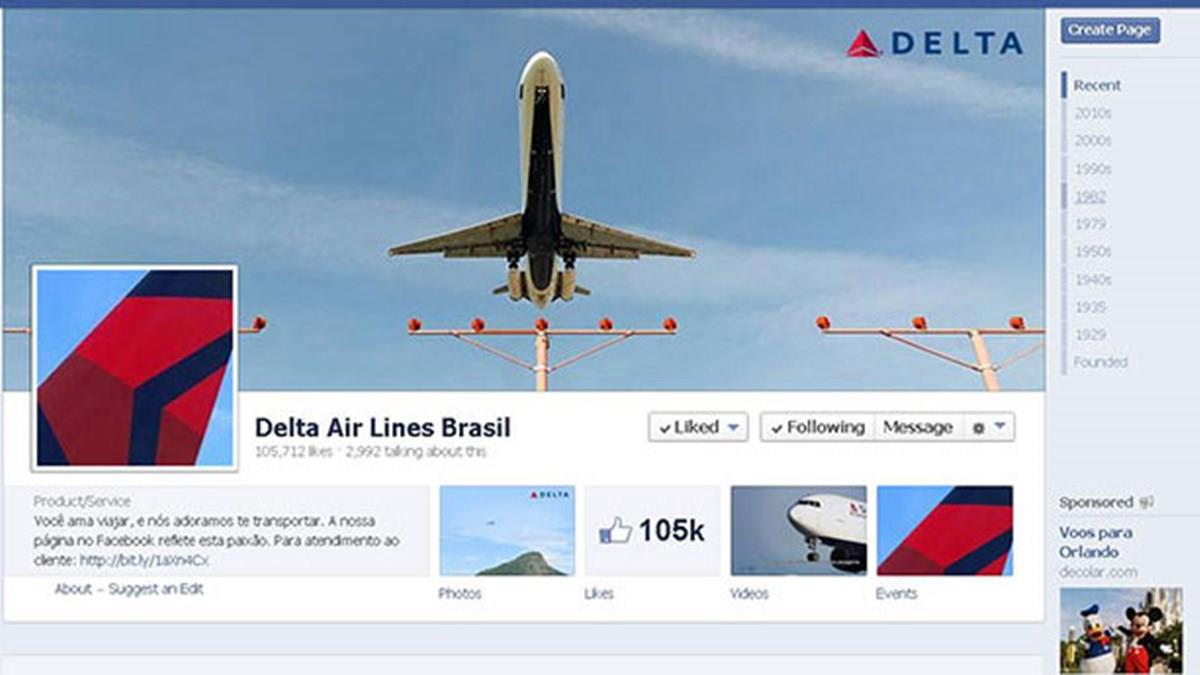The image size is (1200, 675).
Task: Send a Message to the page
Action: click(918, 427)
